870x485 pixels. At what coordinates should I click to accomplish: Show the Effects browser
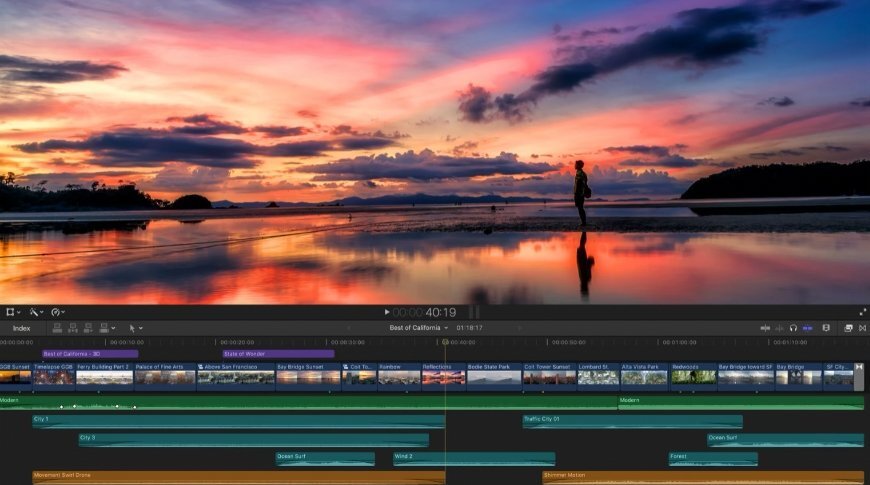(848, 329)
